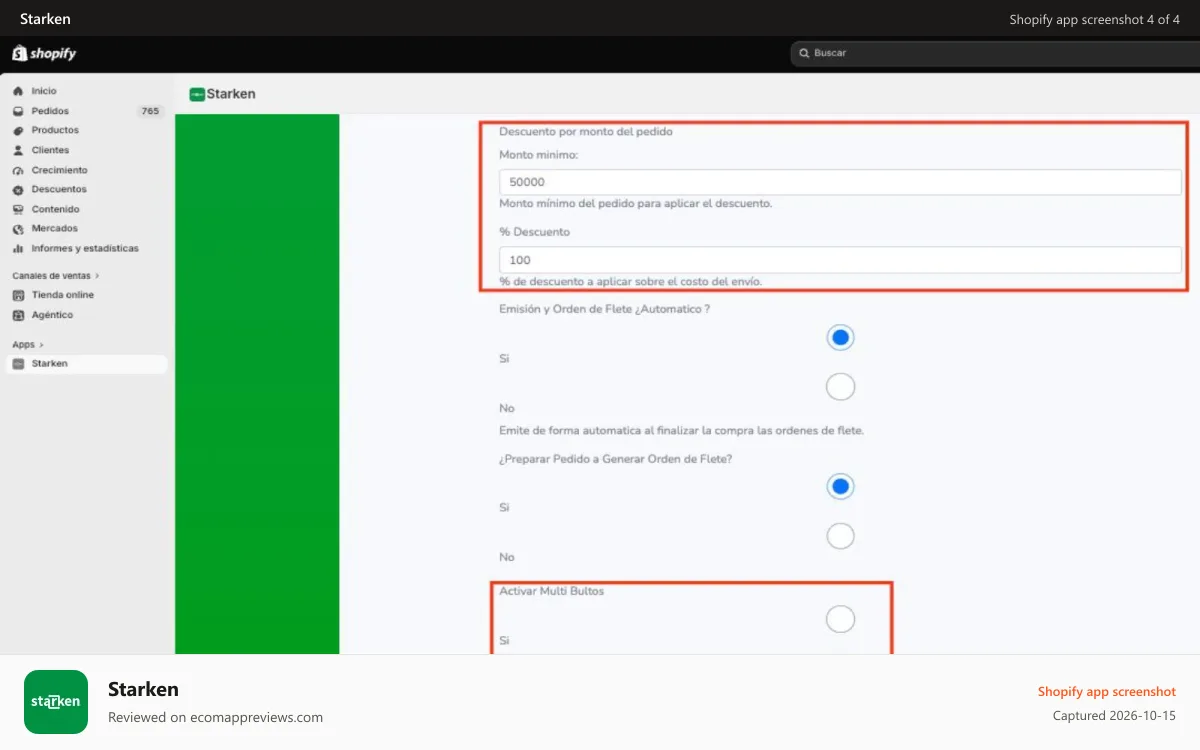Click the Mercados globe icon

click(18, 229)
